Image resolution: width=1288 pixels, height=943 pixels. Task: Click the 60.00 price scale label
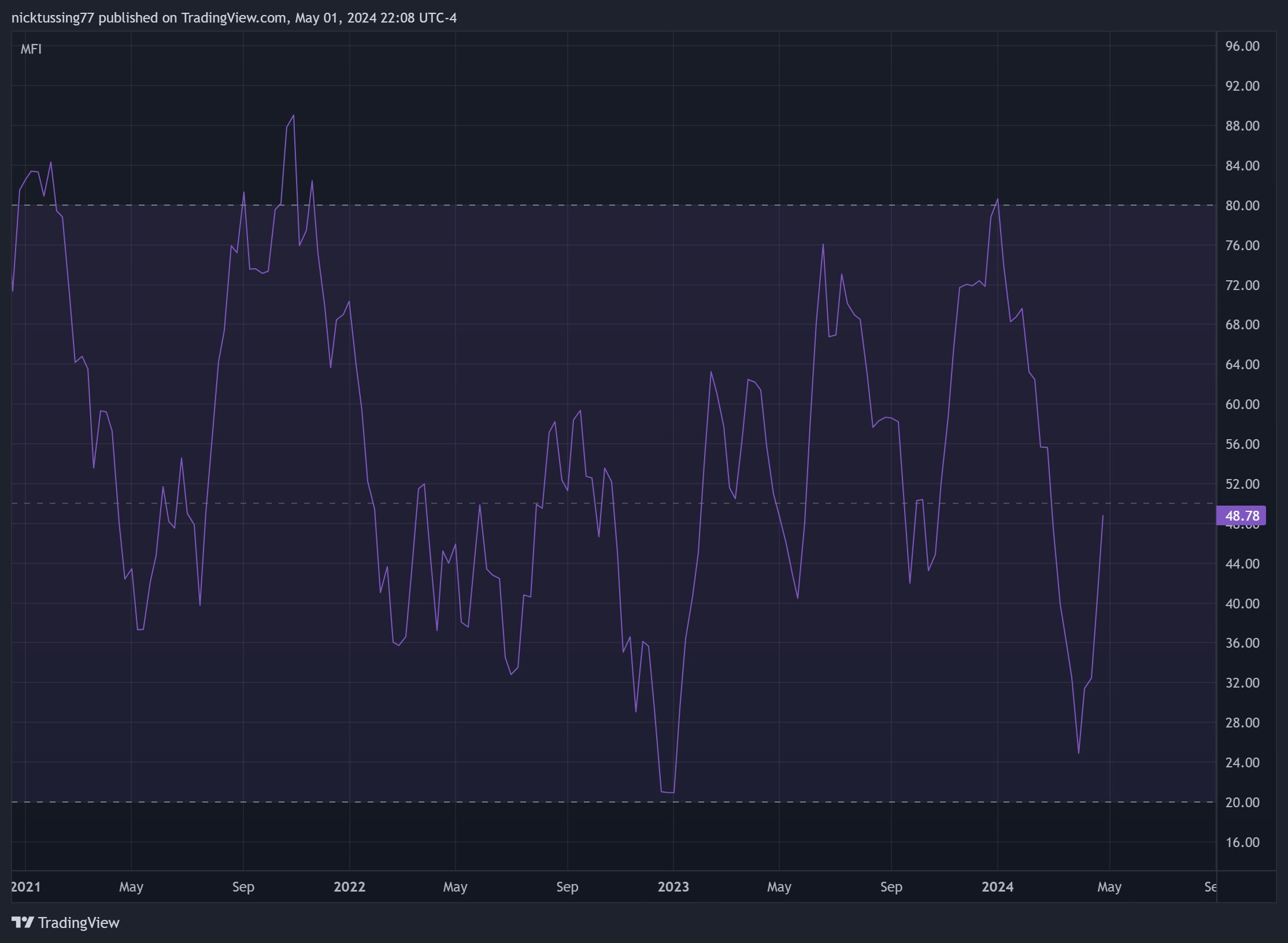(1242, 404)
